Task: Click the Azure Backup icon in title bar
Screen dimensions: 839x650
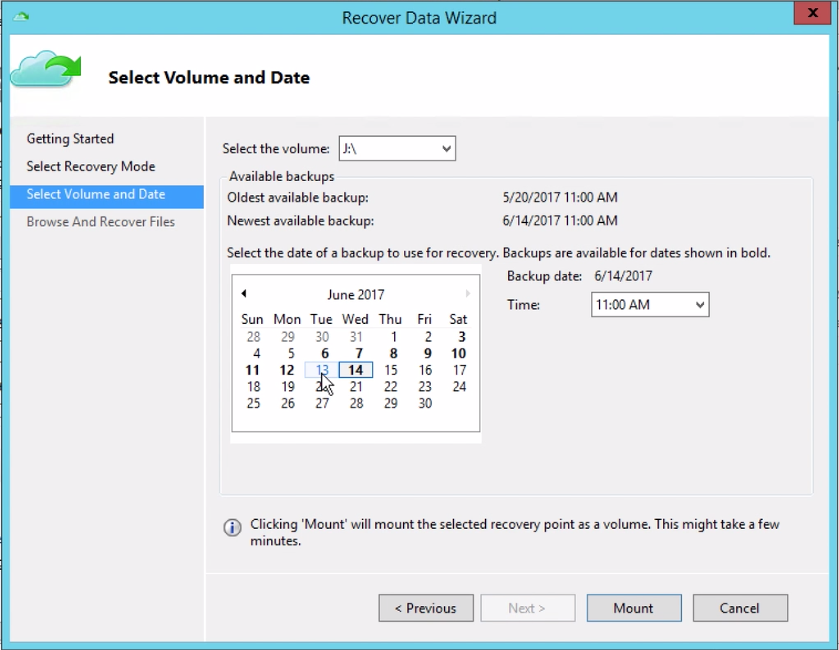Action: click(21, 17)
